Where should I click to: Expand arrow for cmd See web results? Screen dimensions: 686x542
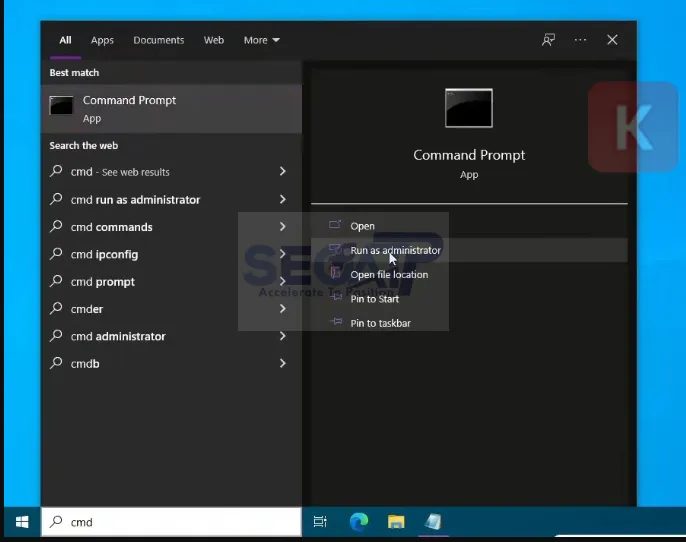coord(283,171)
